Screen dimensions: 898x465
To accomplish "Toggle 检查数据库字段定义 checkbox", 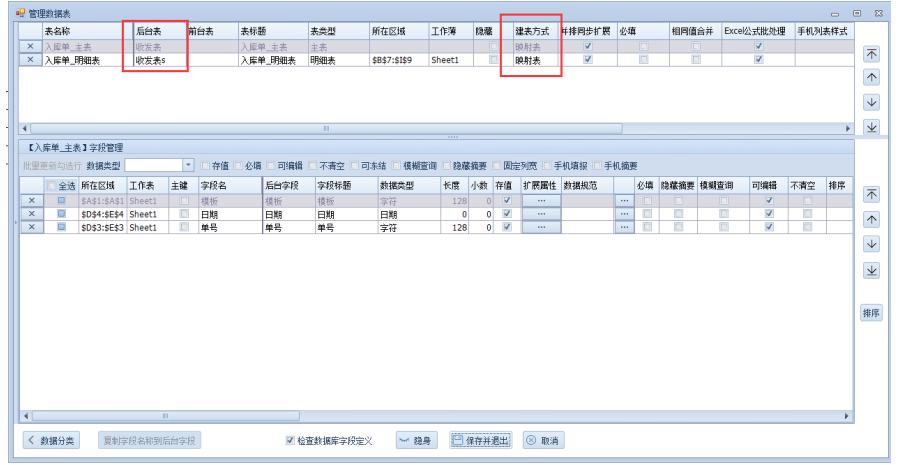I will click(x=291, y=440).
